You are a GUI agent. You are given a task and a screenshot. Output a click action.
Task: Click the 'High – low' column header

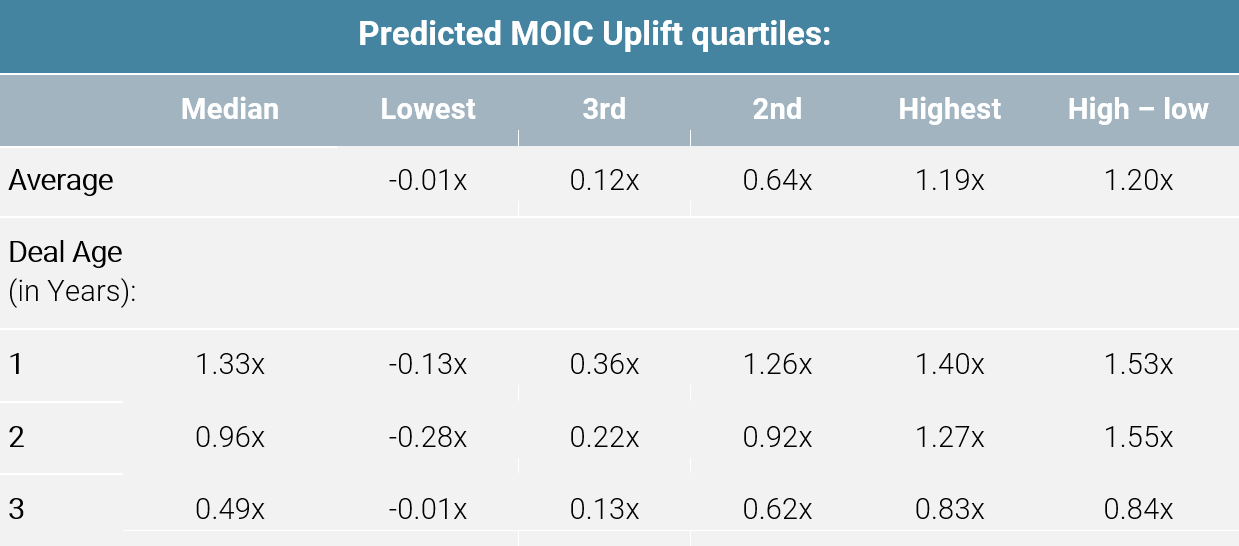click(x=1138, y=109)
